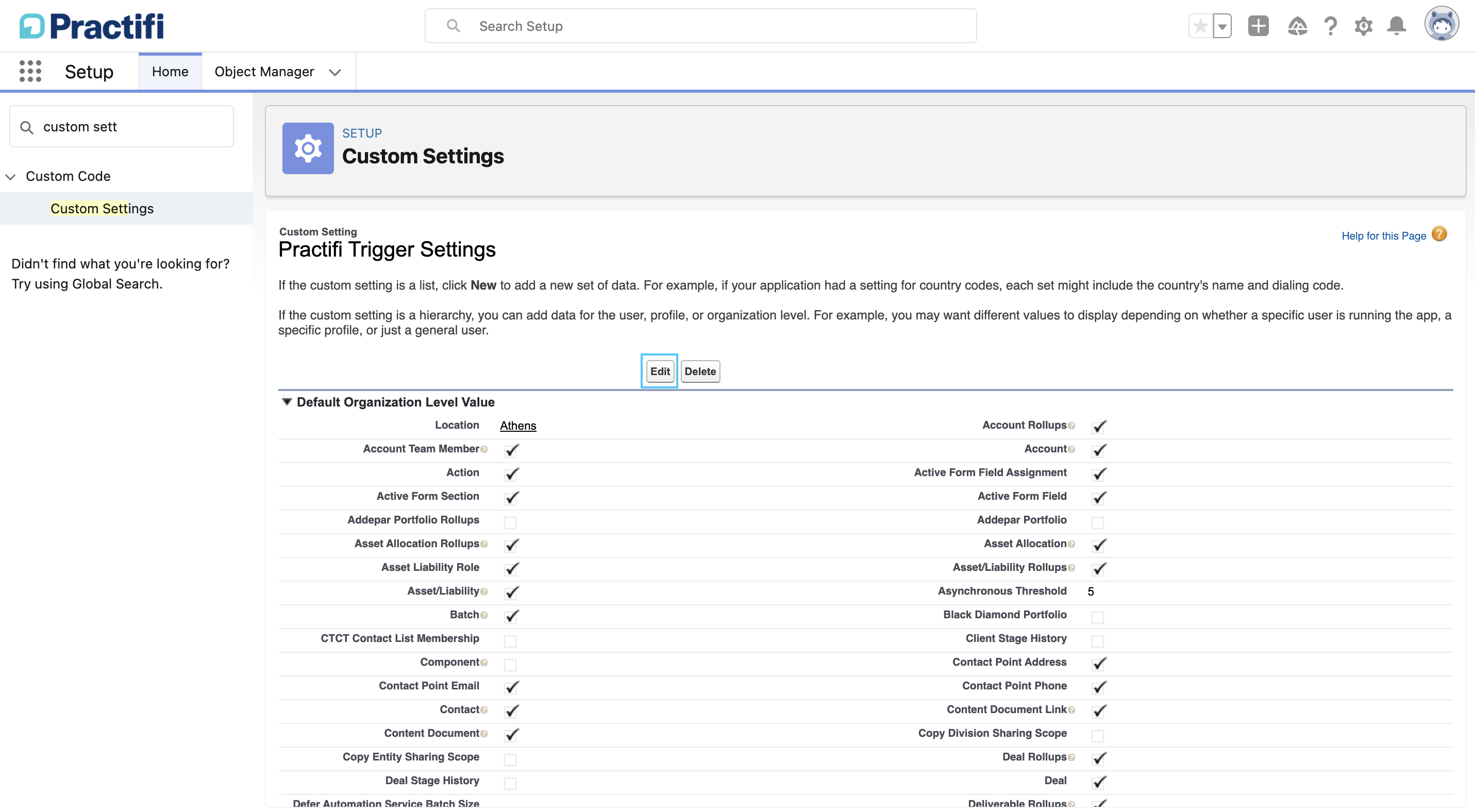Click the Active Form Field checkmark
Screen dimensions: 1475x812
click(x=1099, y=498)
